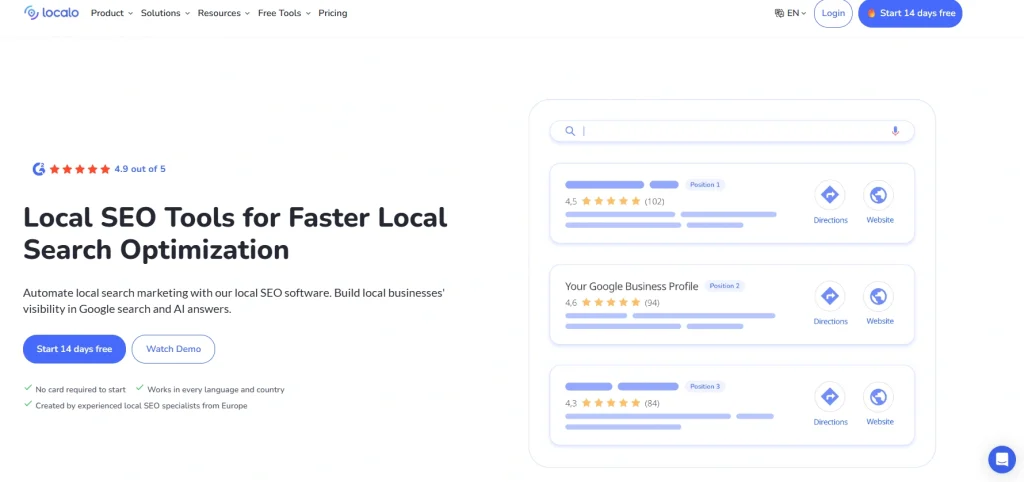This screenshot has width=1024, height=482.
Task: Go to the Pricing page
Action: [332, 13]
